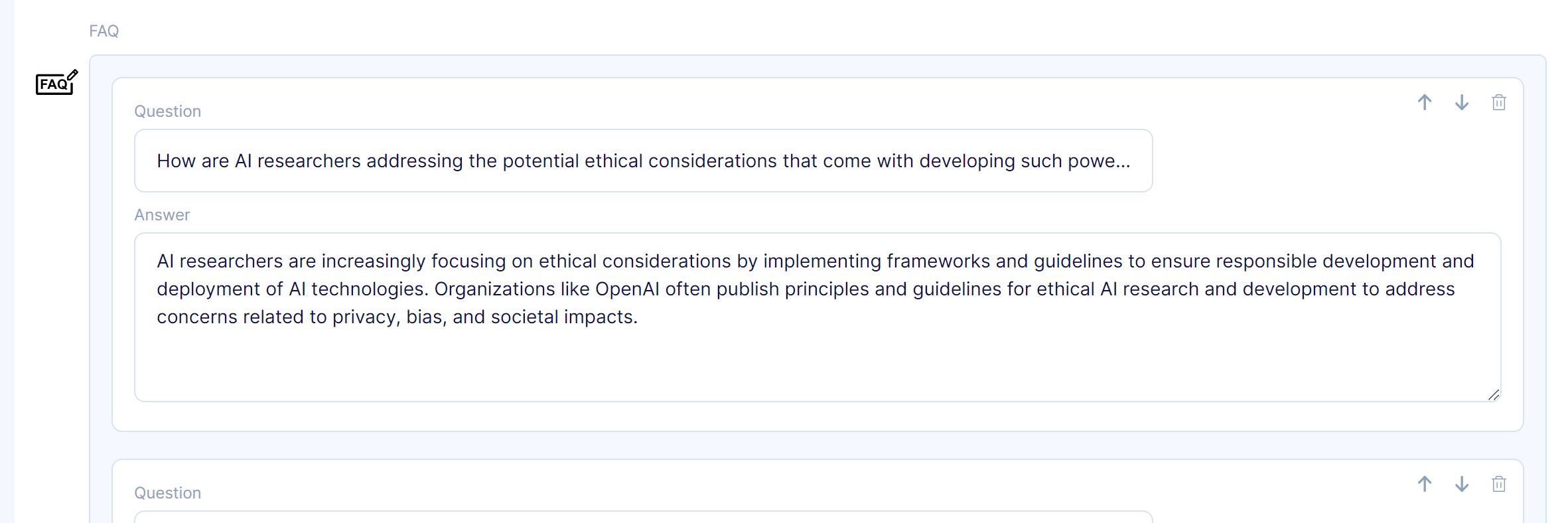Viewport: 1568px width, 523px height.
Task: Delete the second FAQ entry with trash icon
Action: (1498, 484)
